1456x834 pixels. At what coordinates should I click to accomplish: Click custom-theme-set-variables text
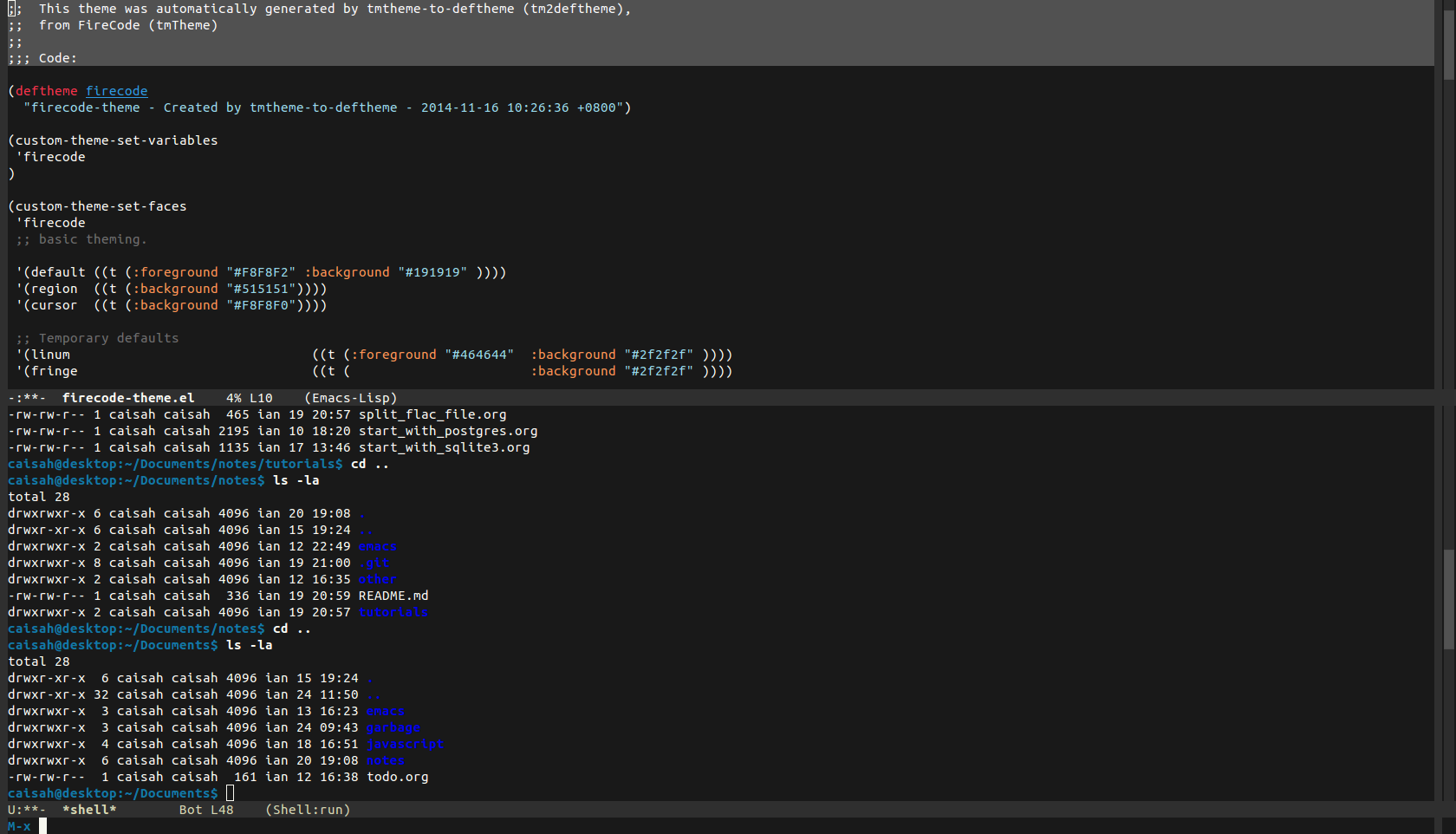point(116,140)
